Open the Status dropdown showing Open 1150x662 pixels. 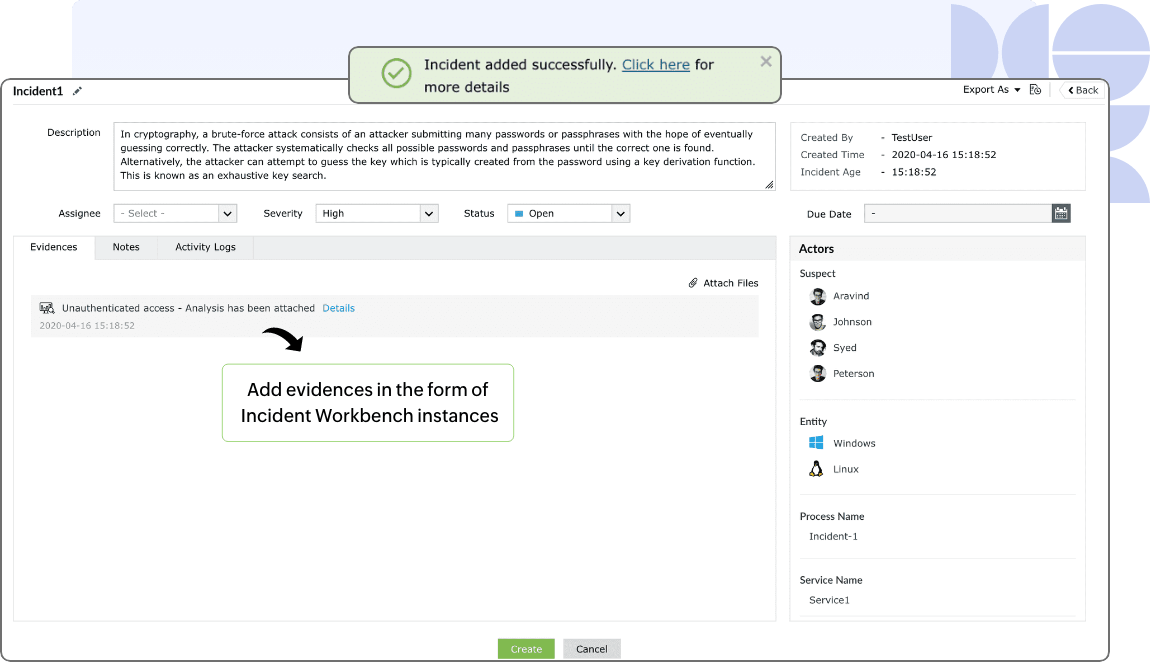click(x=568, y=213)
